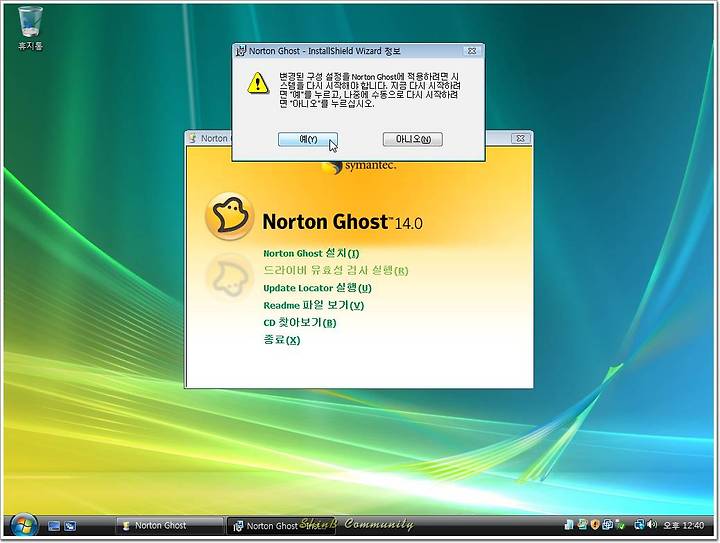Close the InstallShield Wizard 정보 dialog
This screenshot has height=543, width=720.
tap(472, 51)
